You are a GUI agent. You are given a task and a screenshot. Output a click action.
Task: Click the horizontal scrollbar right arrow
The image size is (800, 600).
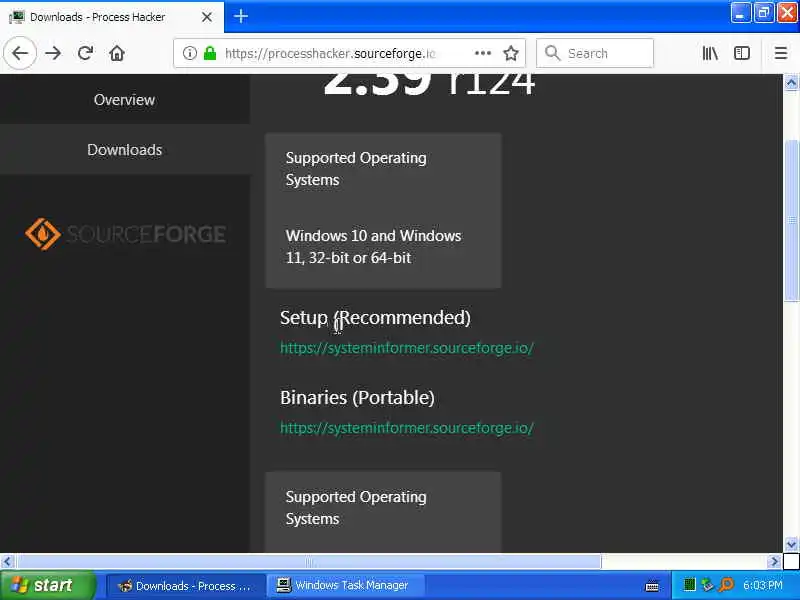point(774,561)
